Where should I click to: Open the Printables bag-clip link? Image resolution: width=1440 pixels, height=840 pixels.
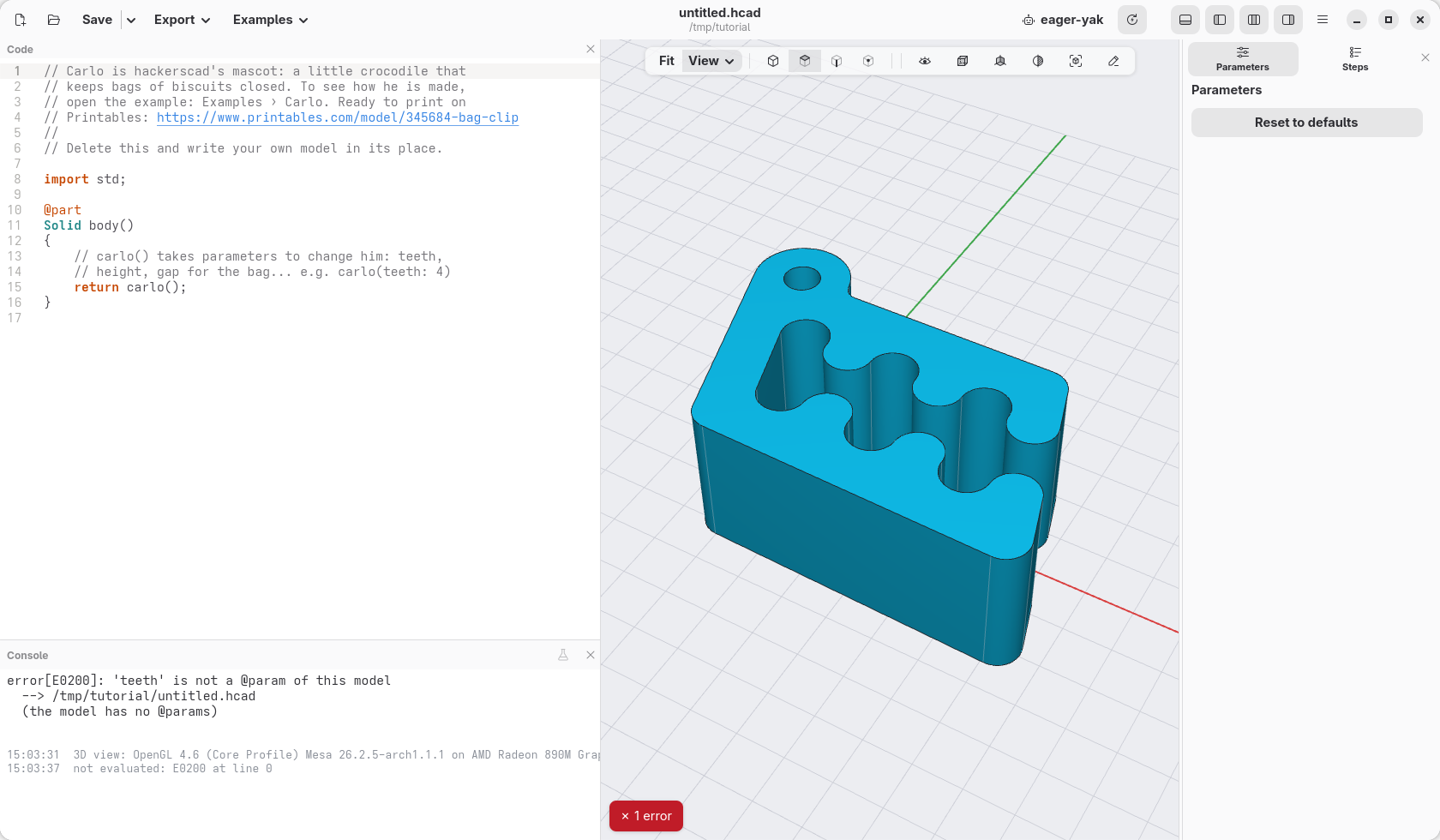338,117
